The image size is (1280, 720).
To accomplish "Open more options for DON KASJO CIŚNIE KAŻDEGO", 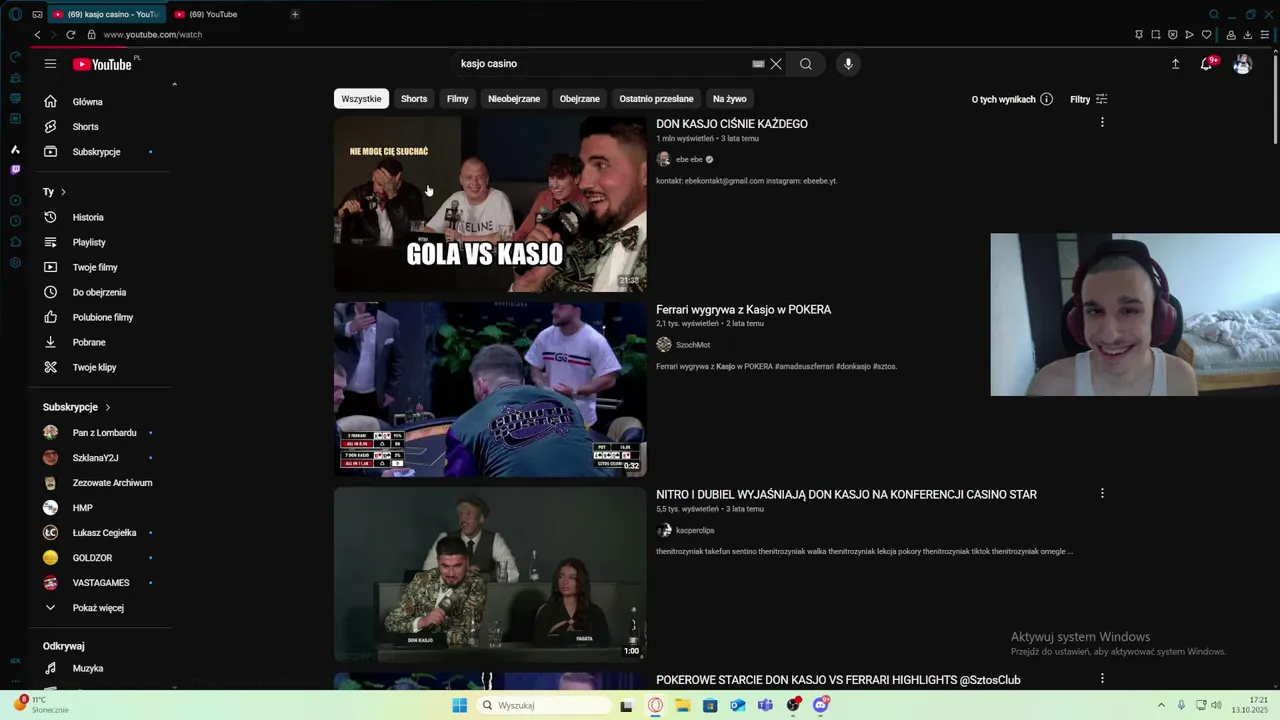I will 1102,122.
